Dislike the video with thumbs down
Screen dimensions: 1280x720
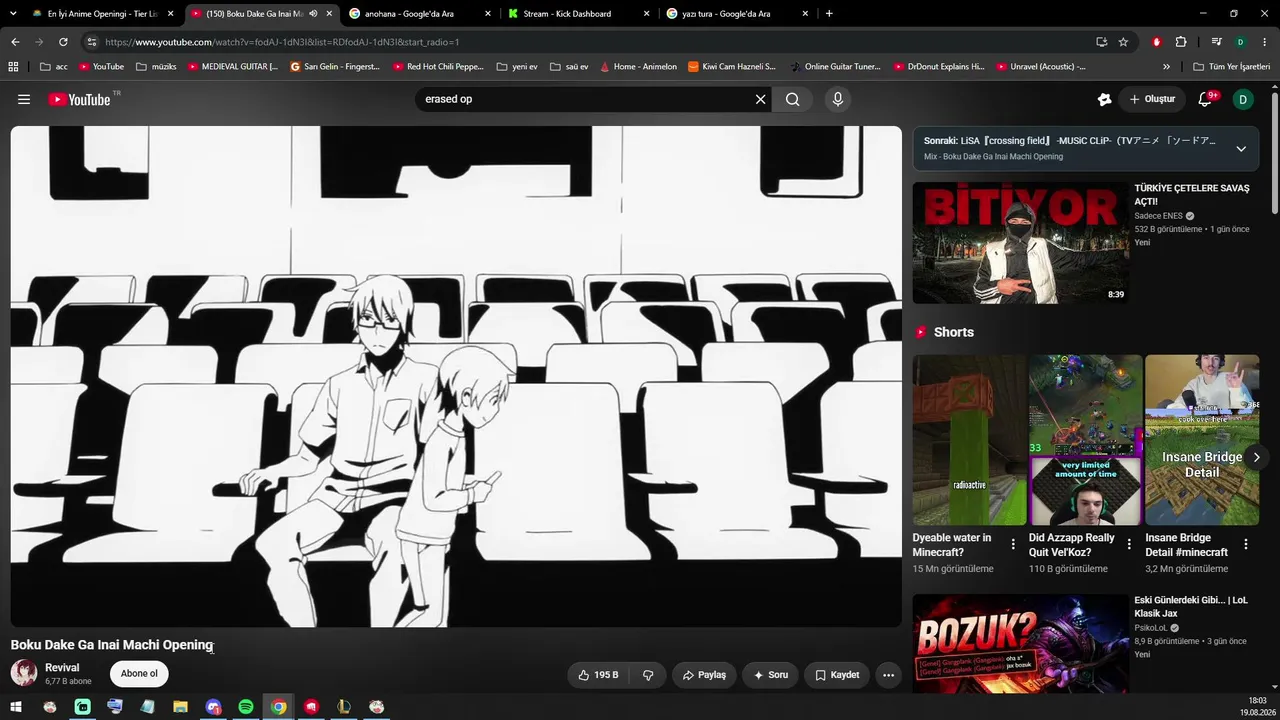[x=648, y=675]
